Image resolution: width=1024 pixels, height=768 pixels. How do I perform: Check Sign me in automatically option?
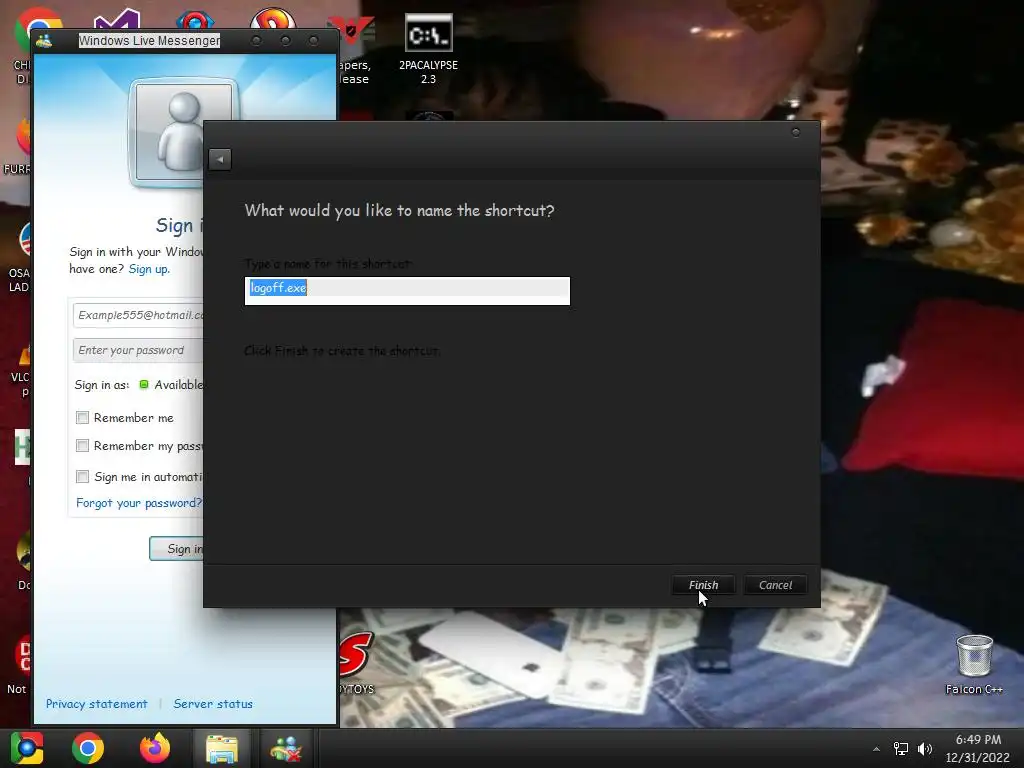pyautogui.click(x=82, y=476)
